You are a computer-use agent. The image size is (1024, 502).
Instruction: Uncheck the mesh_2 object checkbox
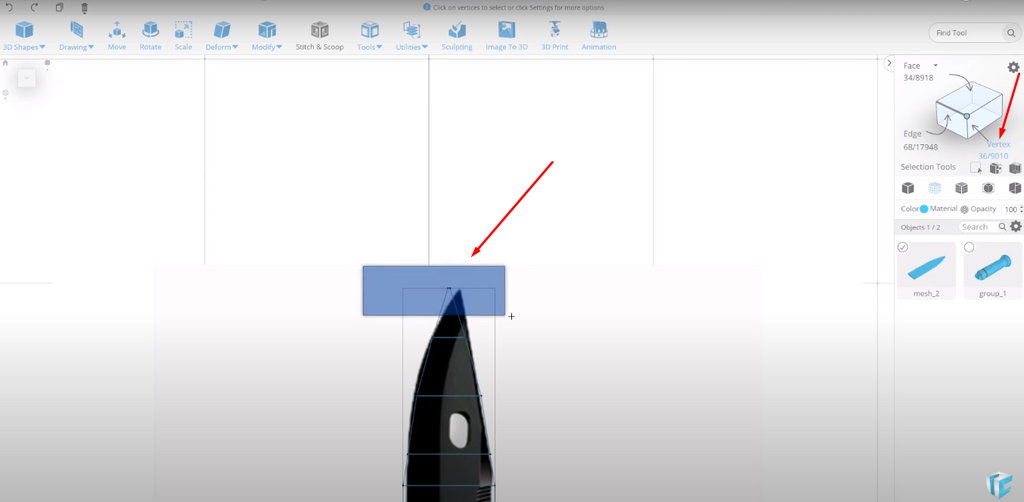(x=903, y=247)
